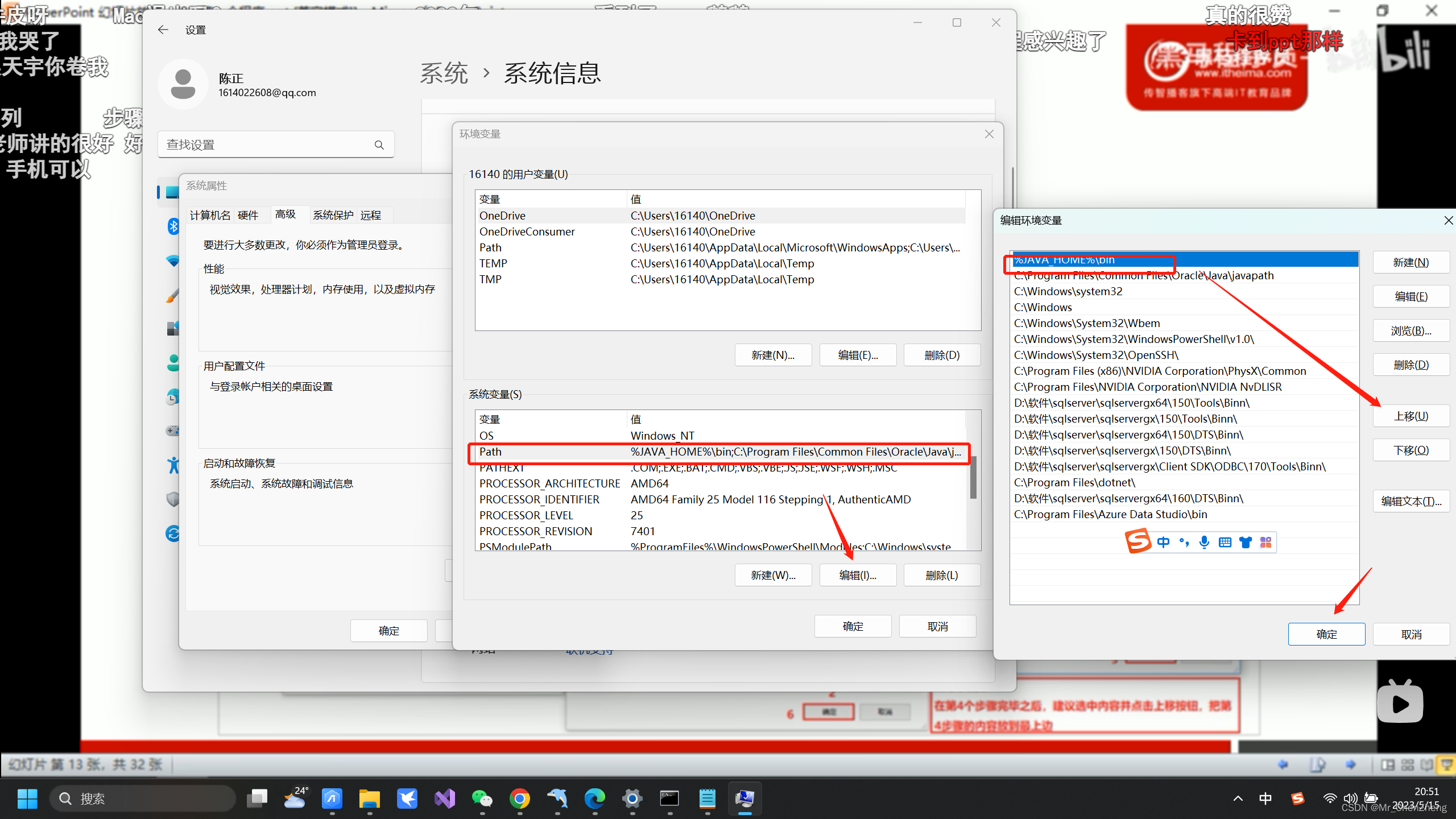The width and height of the screenshot is (1456, 819).
Task: Click 删除(D) under user variables
Action: click(x=942, y=355)
